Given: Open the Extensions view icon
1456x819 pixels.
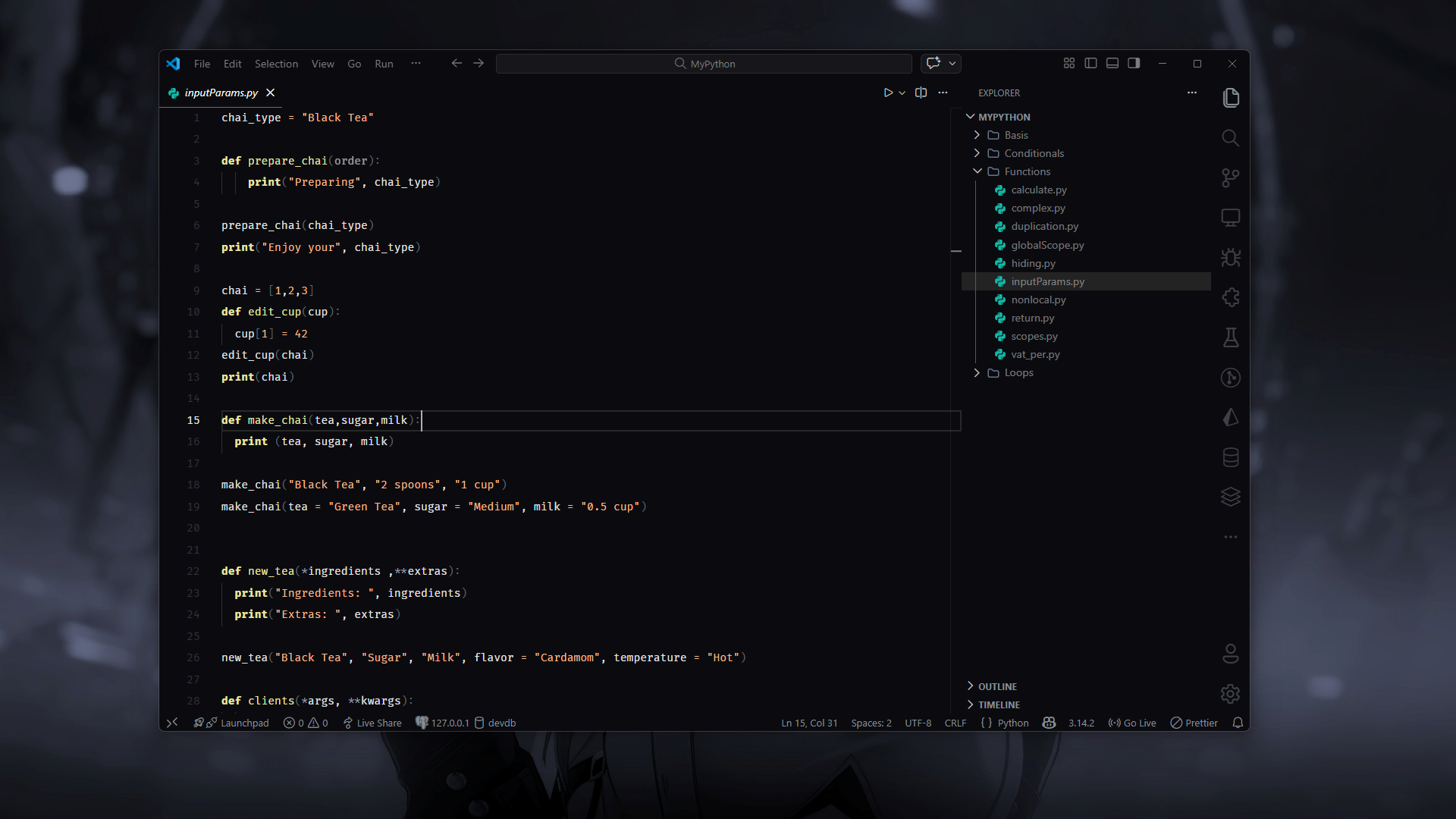Looking at the screenshot, I should (x=1231, y=297).
